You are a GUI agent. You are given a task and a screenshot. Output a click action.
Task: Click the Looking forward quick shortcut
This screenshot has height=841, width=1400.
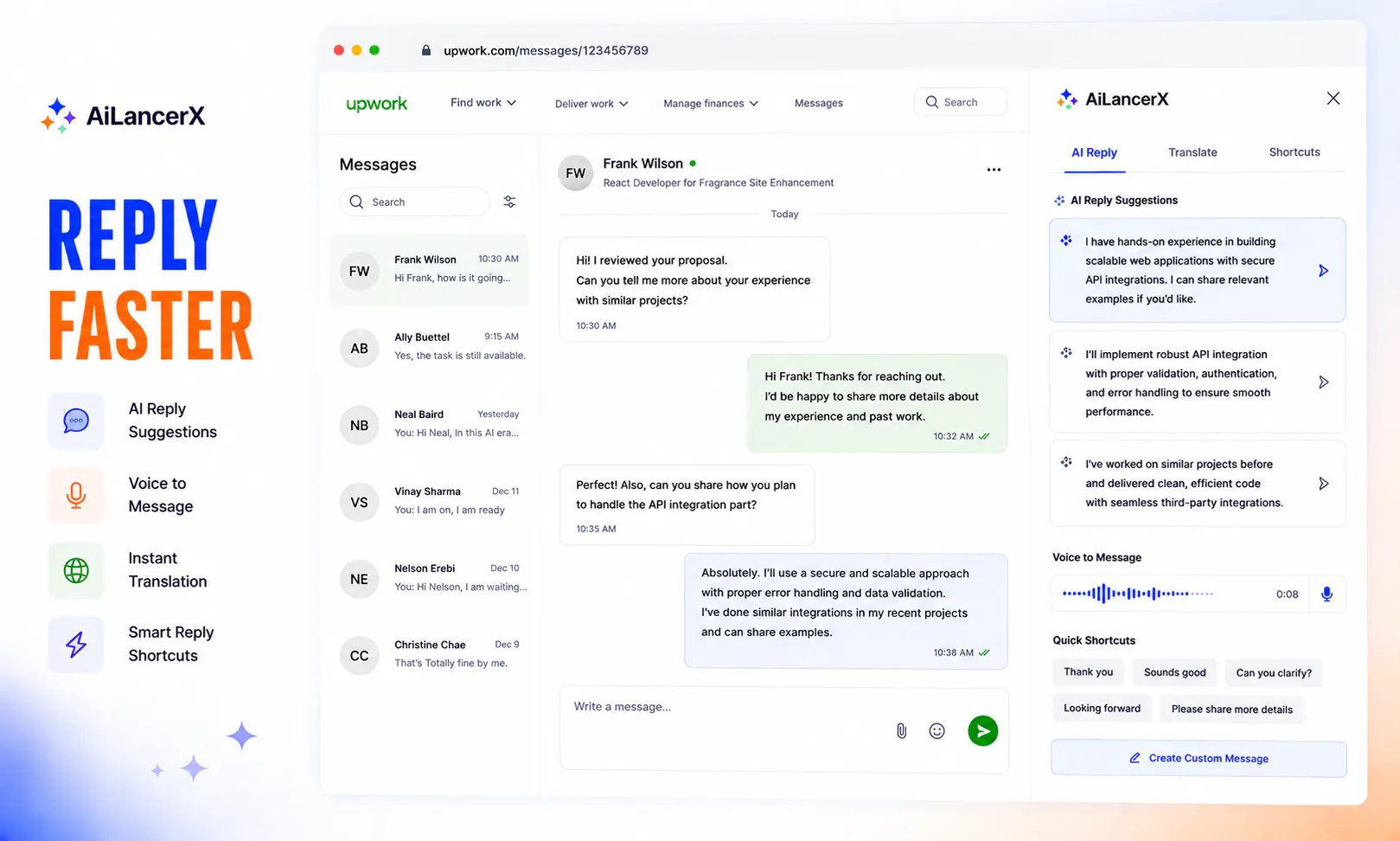[1102, 709]
